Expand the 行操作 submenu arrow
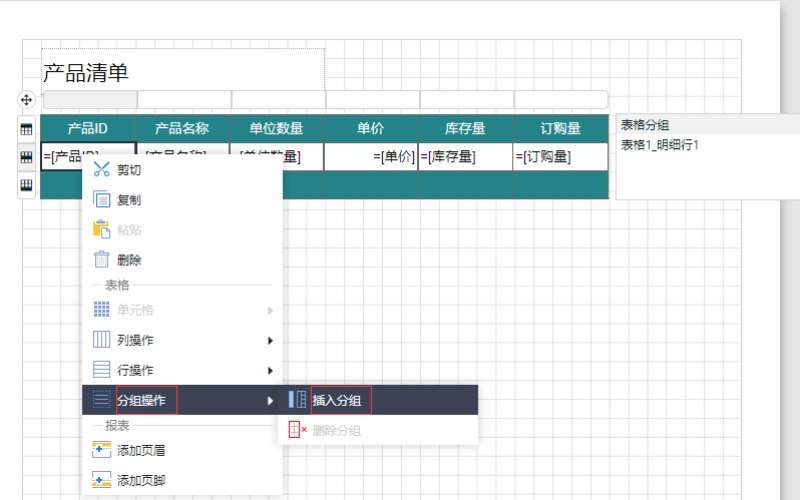The width and height of the screenshot is (800, 500). click(x=270, y=370)
